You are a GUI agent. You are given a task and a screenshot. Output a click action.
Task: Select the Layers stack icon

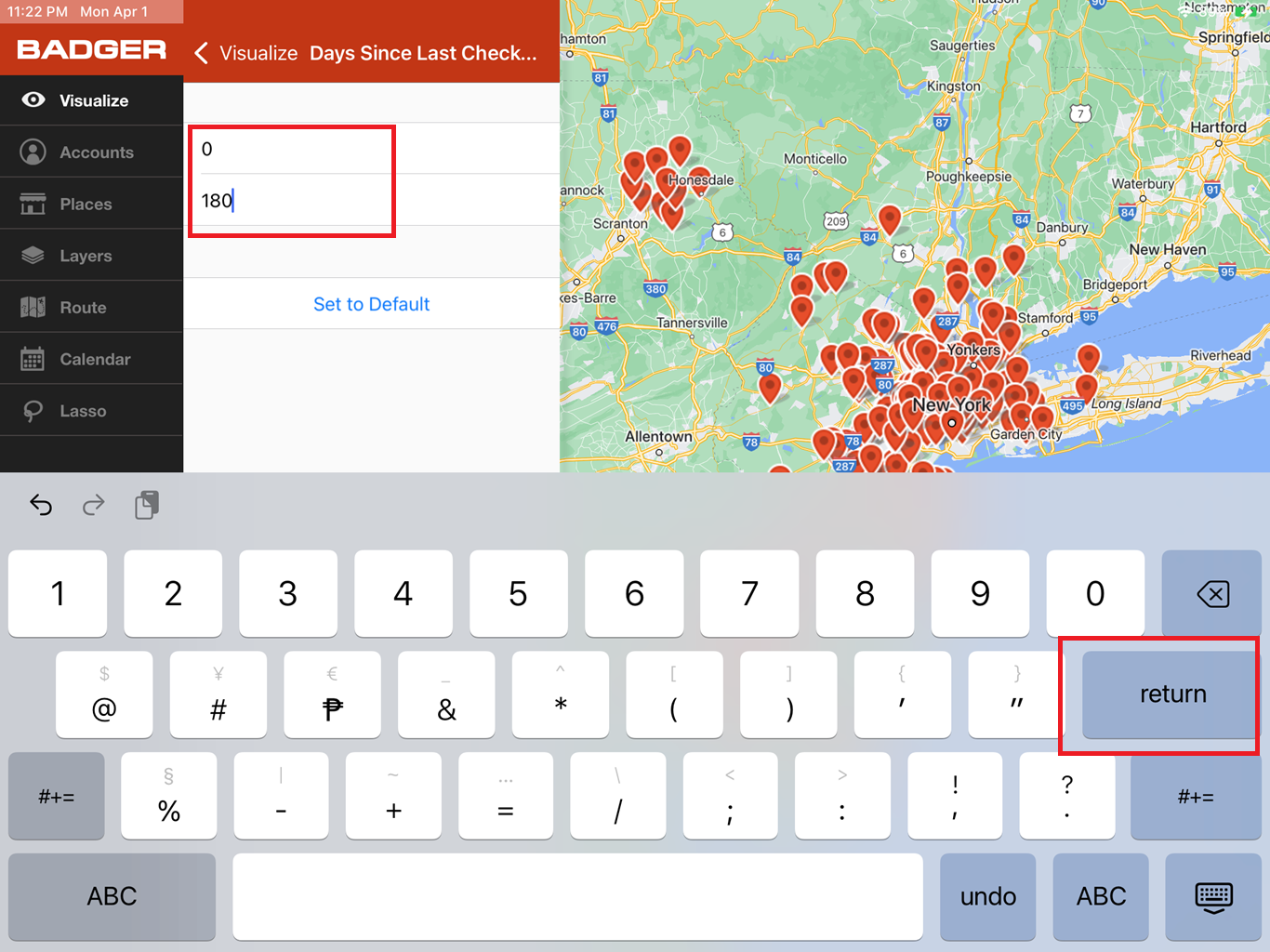[x=34, y=255]
